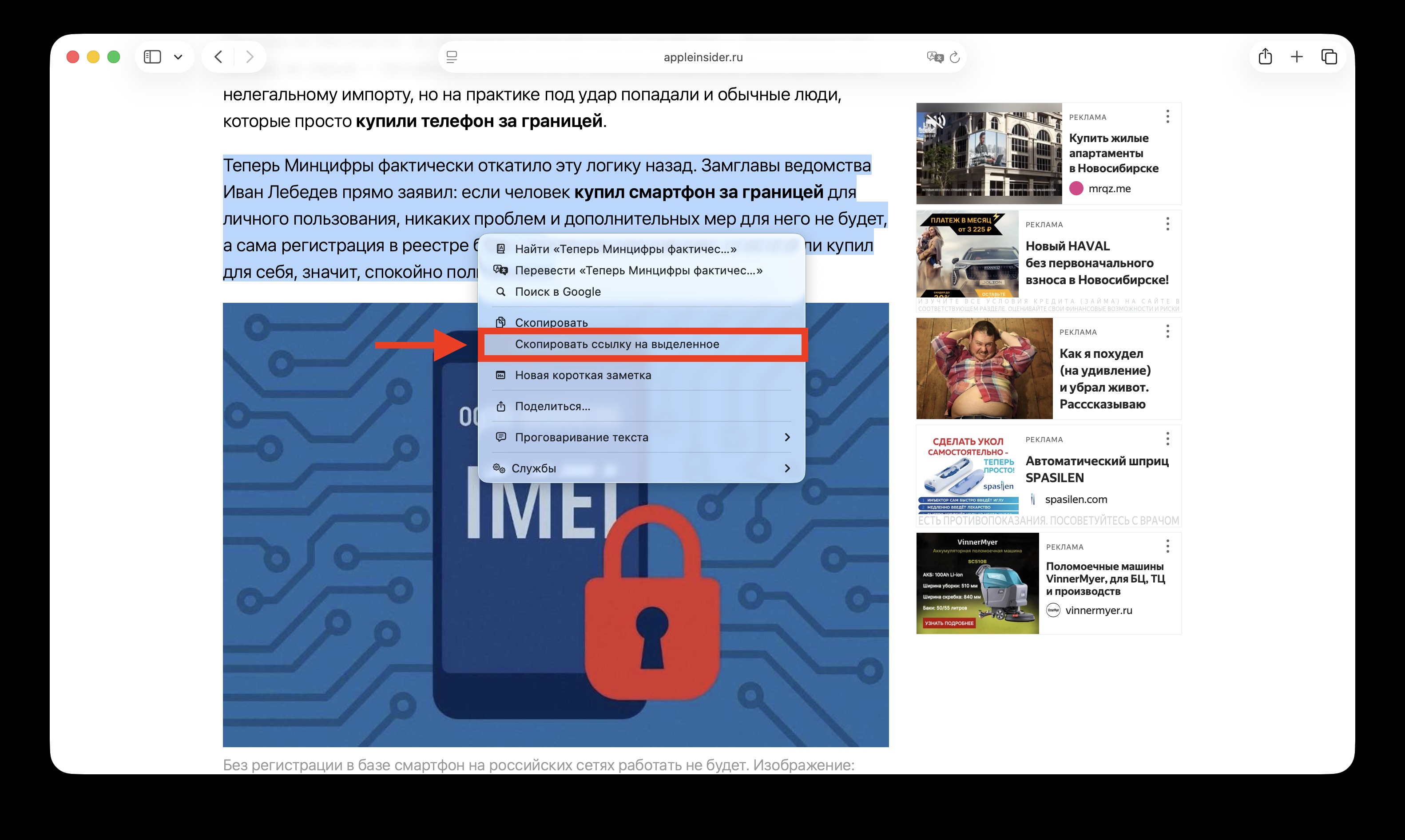Select «Скопировать ссылку на выделенное» menu item
The width and height of the screenshot is (1405, 840).
617,344
